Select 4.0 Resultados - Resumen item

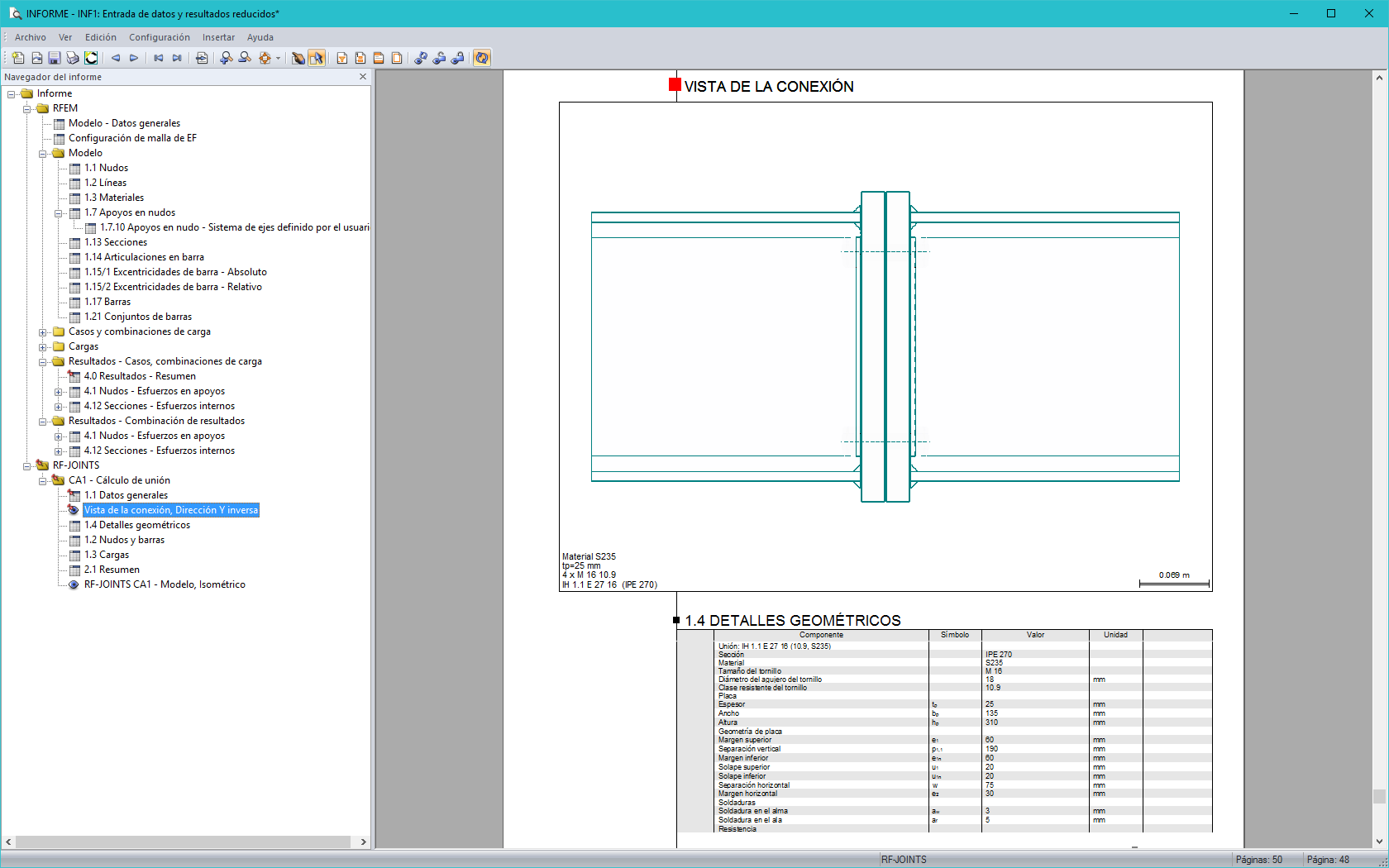tap(140, 376)
